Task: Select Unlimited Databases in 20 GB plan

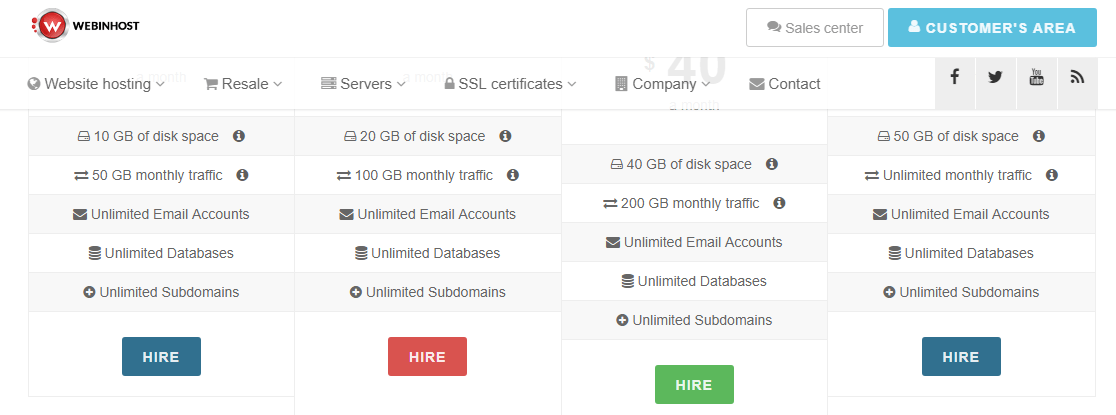Action: 436,253
